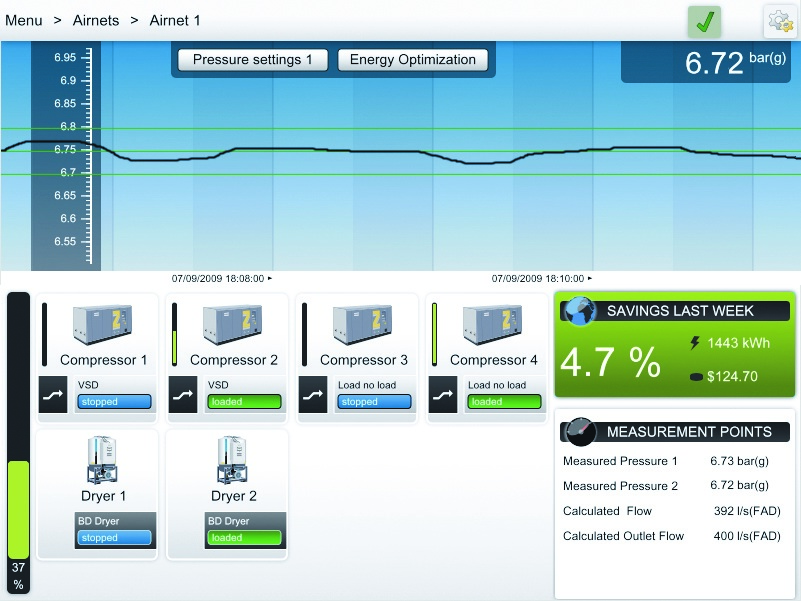Click the 6.95 scale value on chart
801x601 pixels.
click(65, 57)
